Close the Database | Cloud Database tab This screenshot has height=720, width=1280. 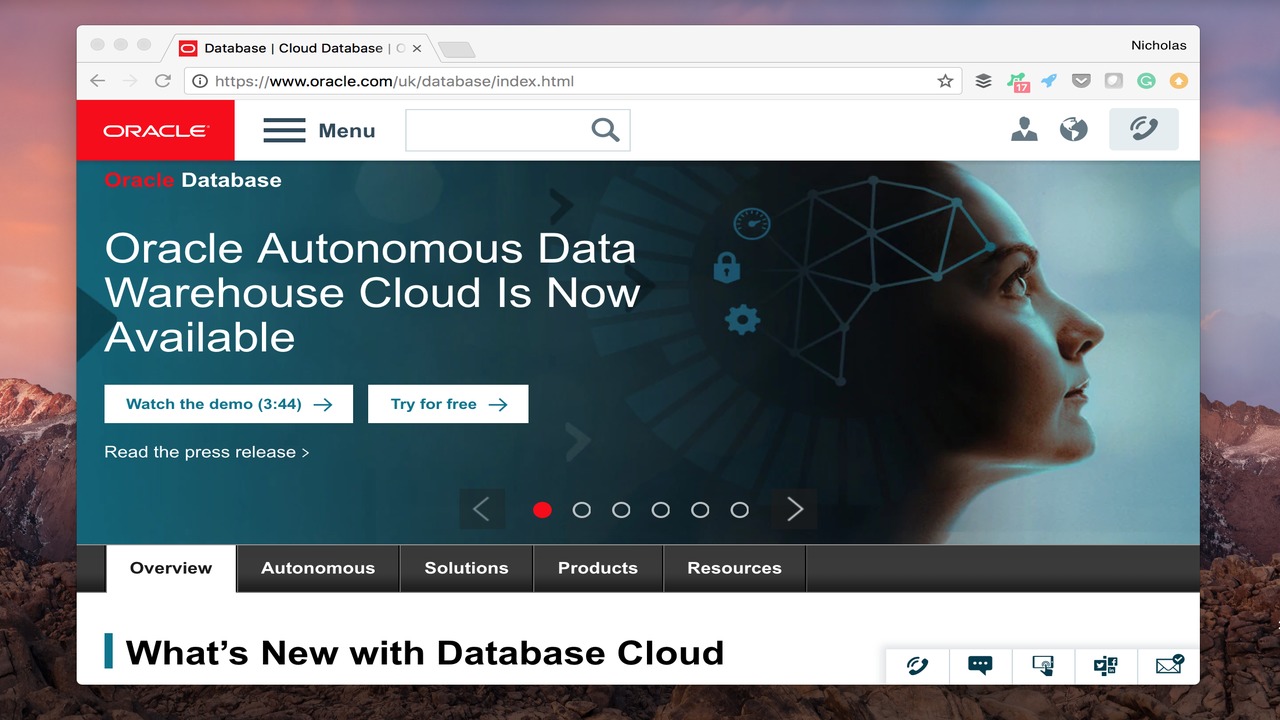point(417,48)
